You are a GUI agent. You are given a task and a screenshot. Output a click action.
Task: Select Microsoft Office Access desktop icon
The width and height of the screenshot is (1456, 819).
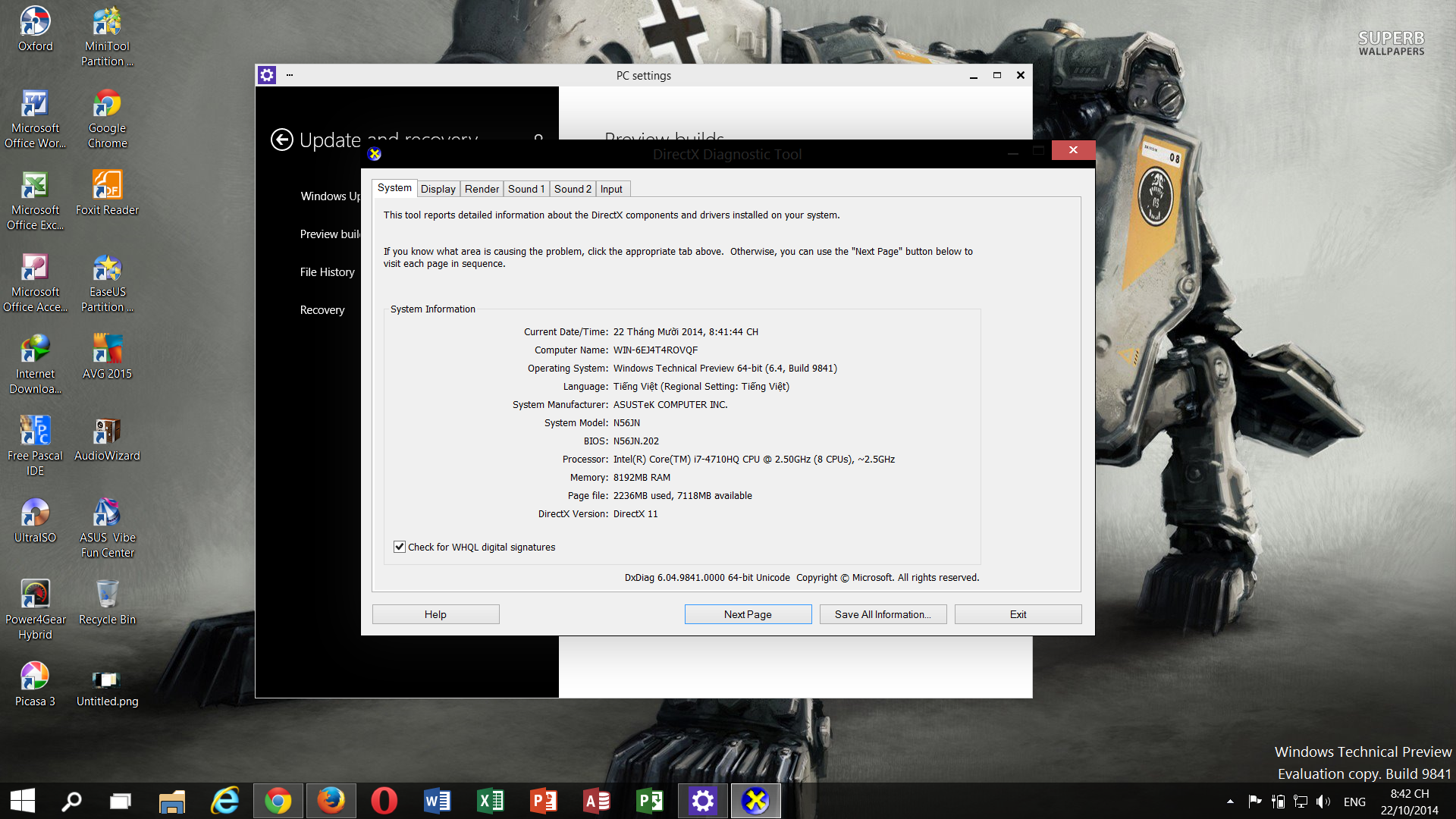35,282
